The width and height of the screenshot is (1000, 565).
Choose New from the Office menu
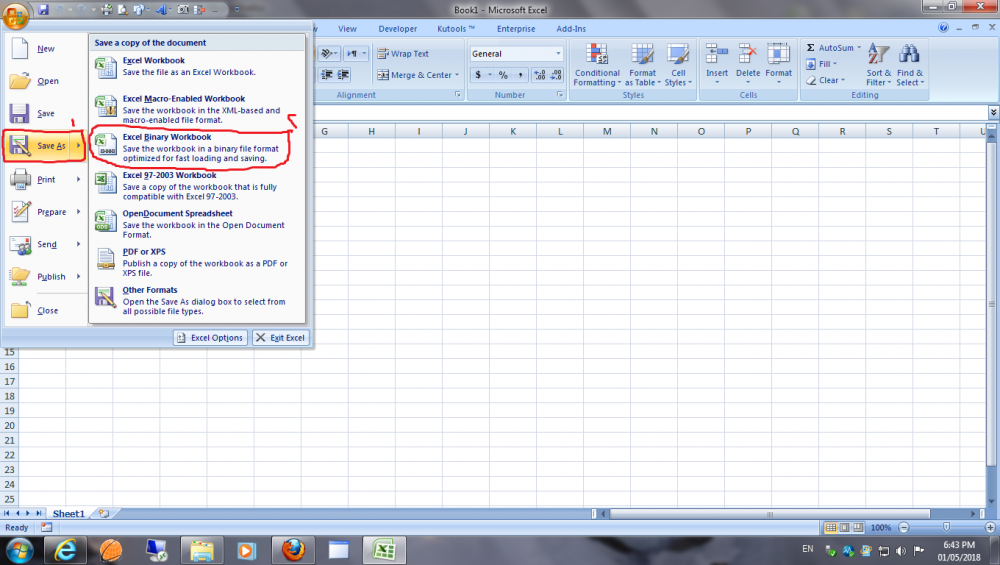pyautogui.click(x=45, y=48)
